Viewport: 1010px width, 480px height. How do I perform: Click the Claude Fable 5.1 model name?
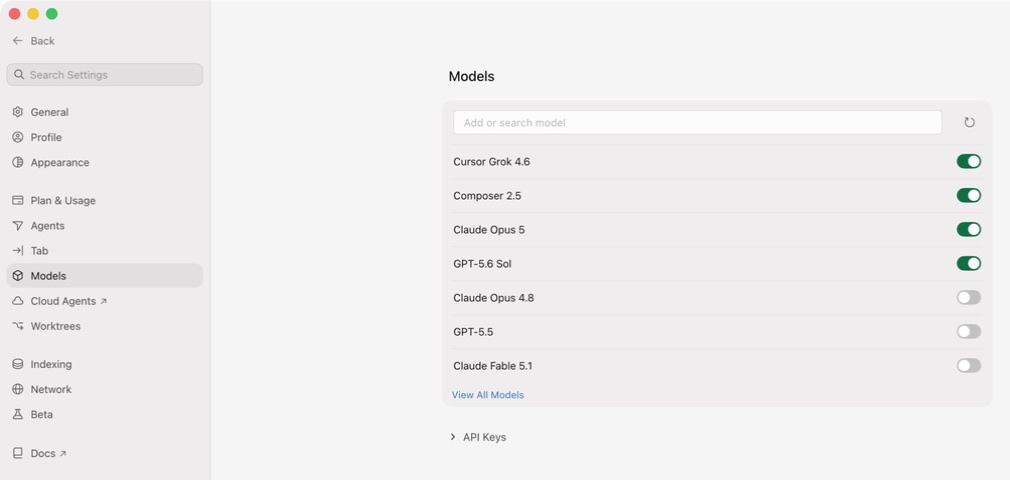click(x=493, y=366)
